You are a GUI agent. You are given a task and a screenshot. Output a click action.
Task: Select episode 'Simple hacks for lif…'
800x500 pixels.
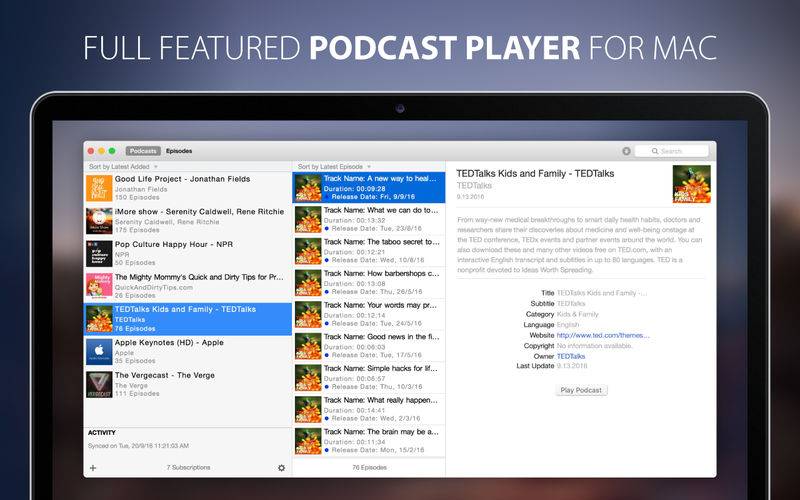369,377
